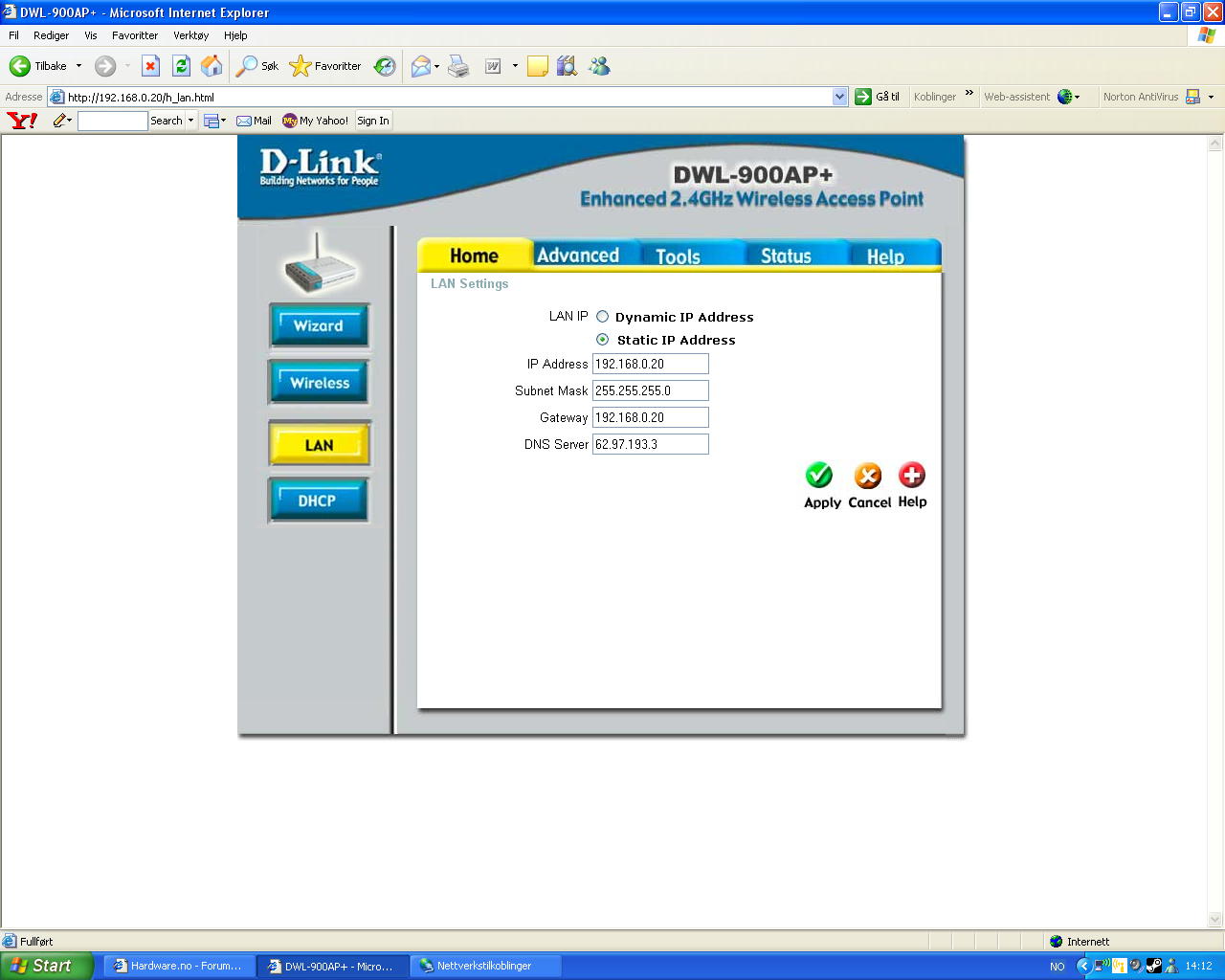Show hidden tray icons arrow
The height and width of the screenshot is (980, 1225).
coord(1083,966)
